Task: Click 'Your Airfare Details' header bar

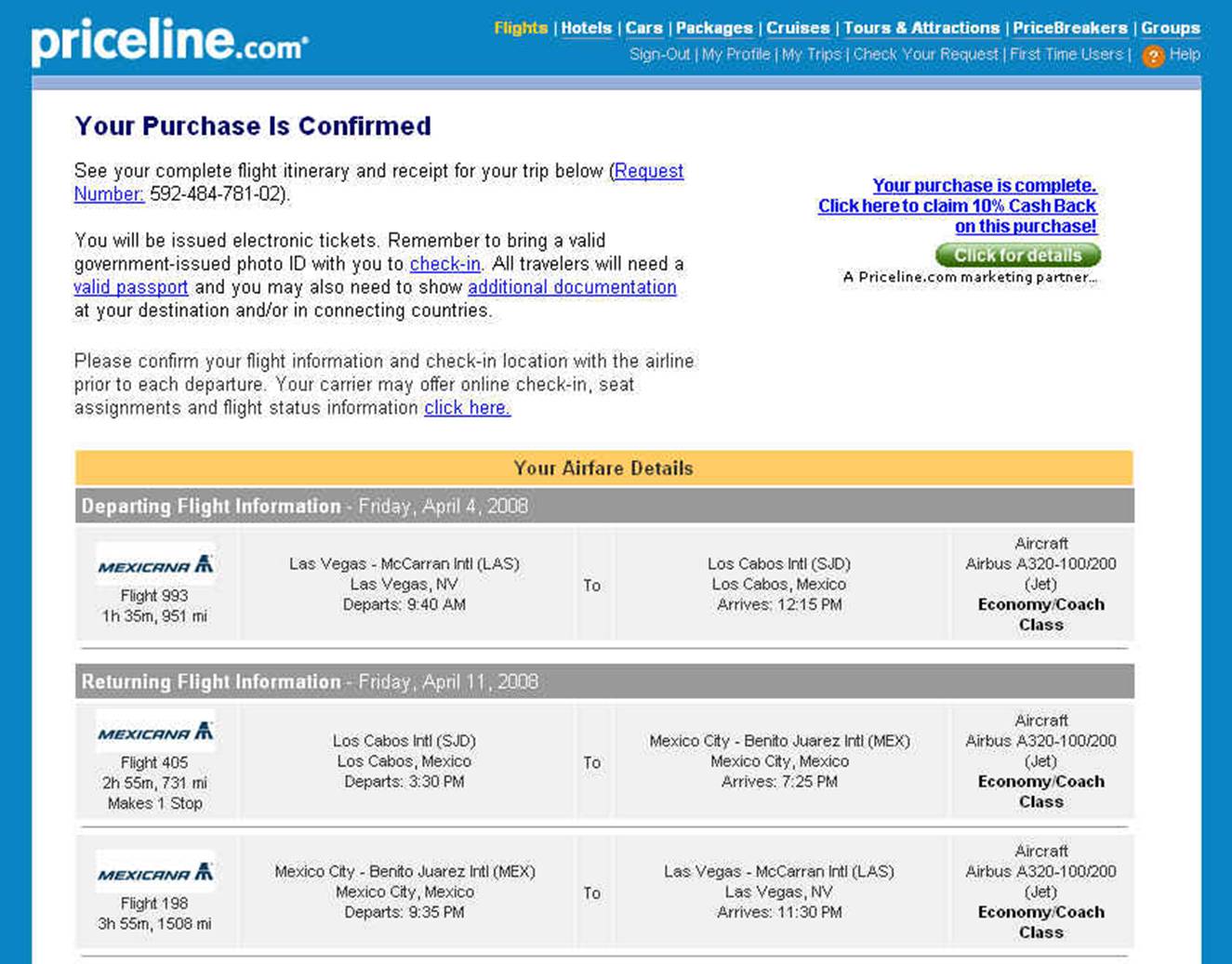Action: pos(604,468)
